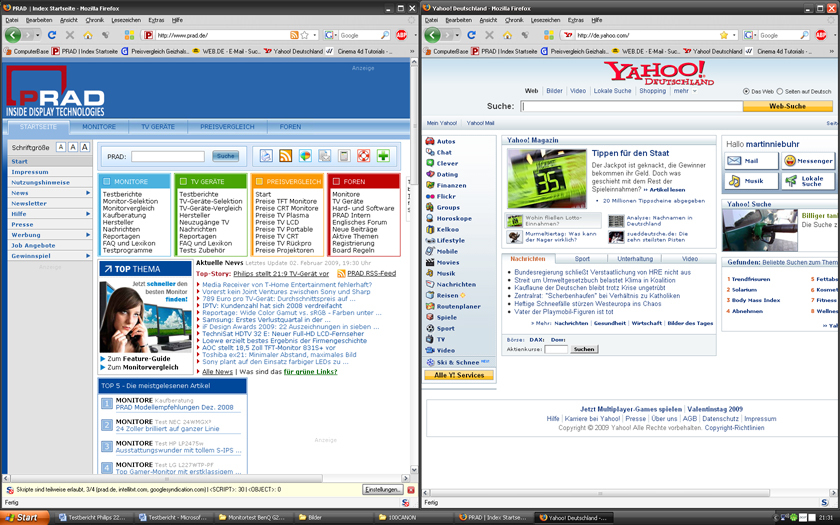This screenshot has height=525, width=840.
Task: Close the NoScript notification bar
Action: click(411, 490)
